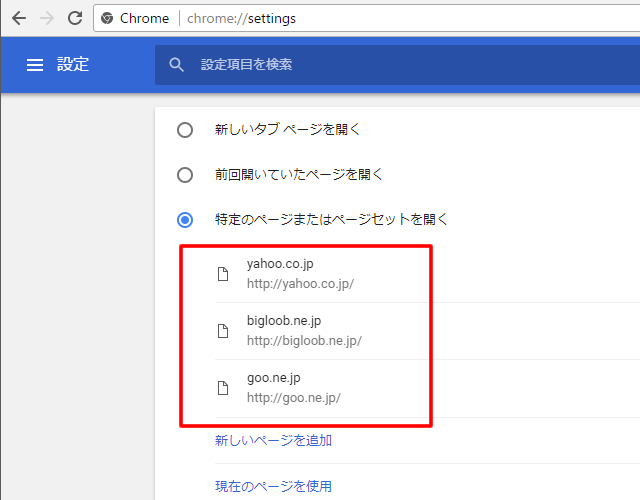Click the http://yahoo.co.jp/ URL text
640x500 pixels.
[x=300, y=284]
